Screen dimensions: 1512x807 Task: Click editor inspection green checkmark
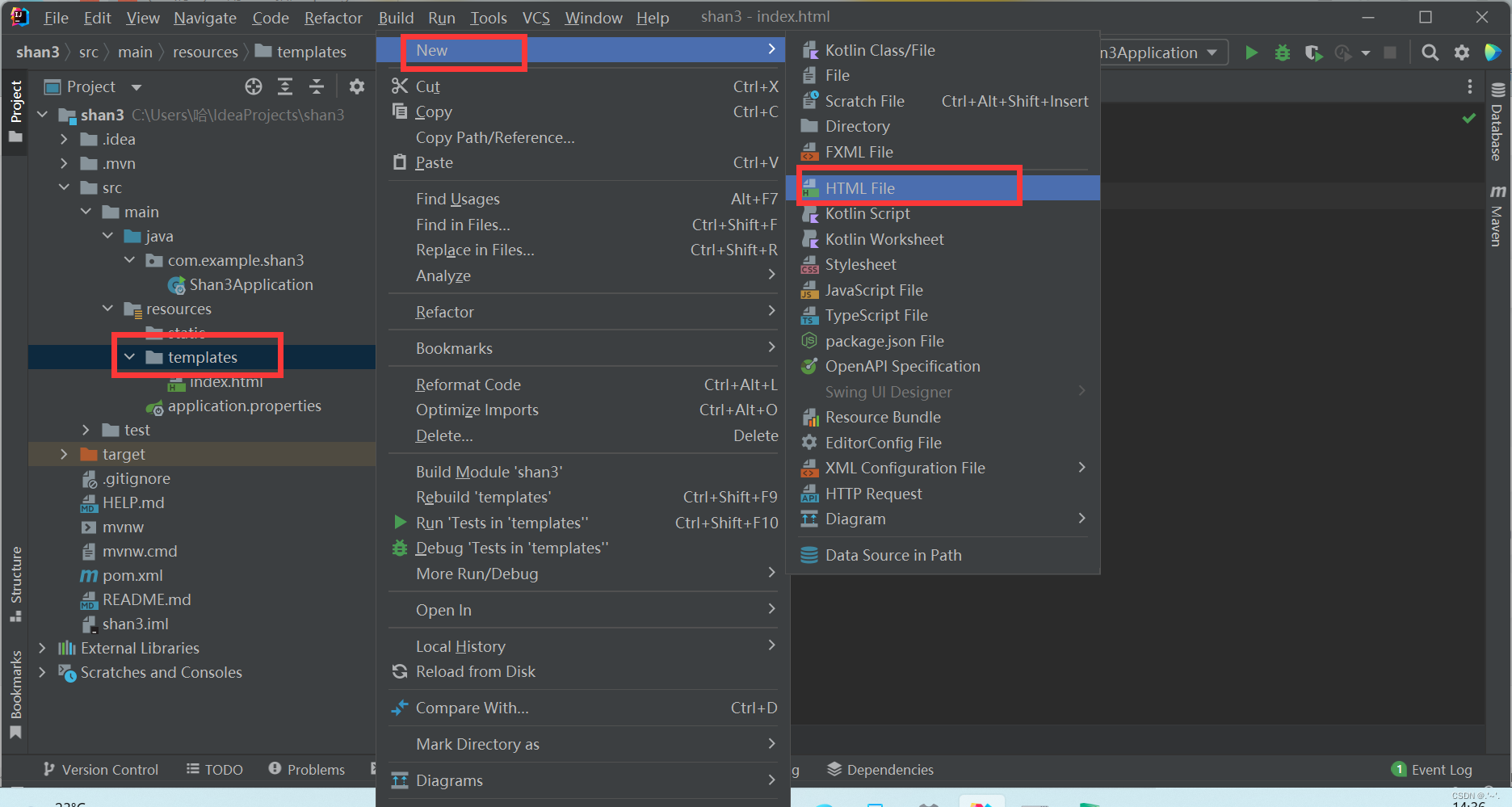tap(1468, 119)
